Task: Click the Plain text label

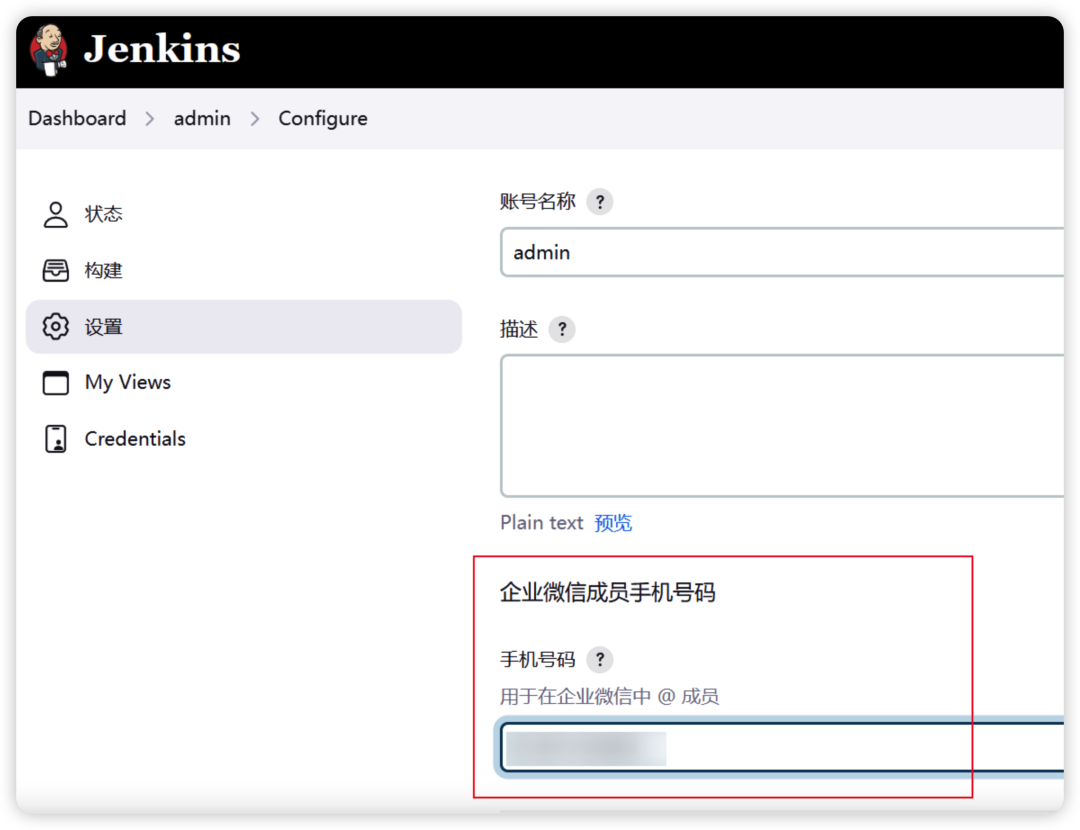Action: (x=542, y=523)
